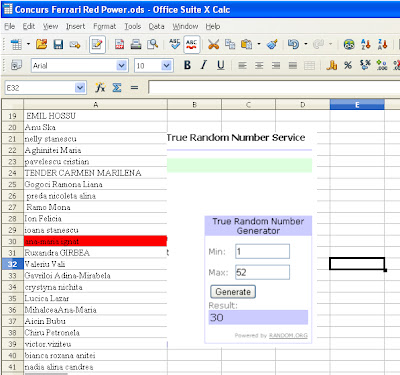The image size is (400, 375).
Task: Click the Standard number format icon
Action: tap(365, 65)
